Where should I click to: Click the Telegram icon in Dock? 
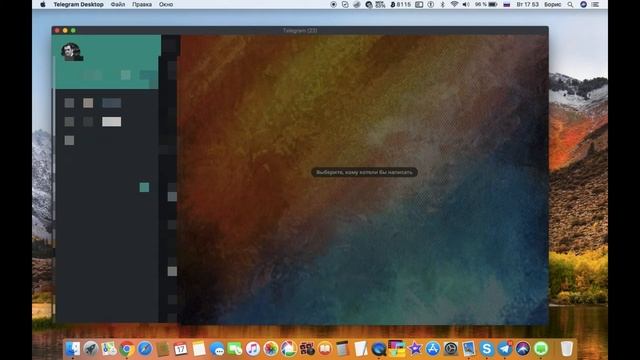click(x=505, y=349)
